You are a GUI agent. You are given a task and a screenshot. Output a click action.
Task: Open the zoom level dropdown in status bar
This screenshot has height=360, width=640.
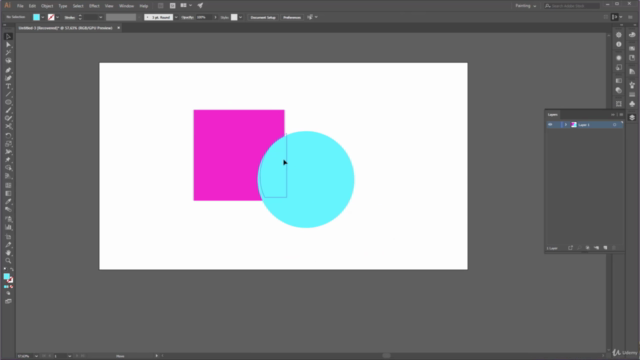point(36,356)
